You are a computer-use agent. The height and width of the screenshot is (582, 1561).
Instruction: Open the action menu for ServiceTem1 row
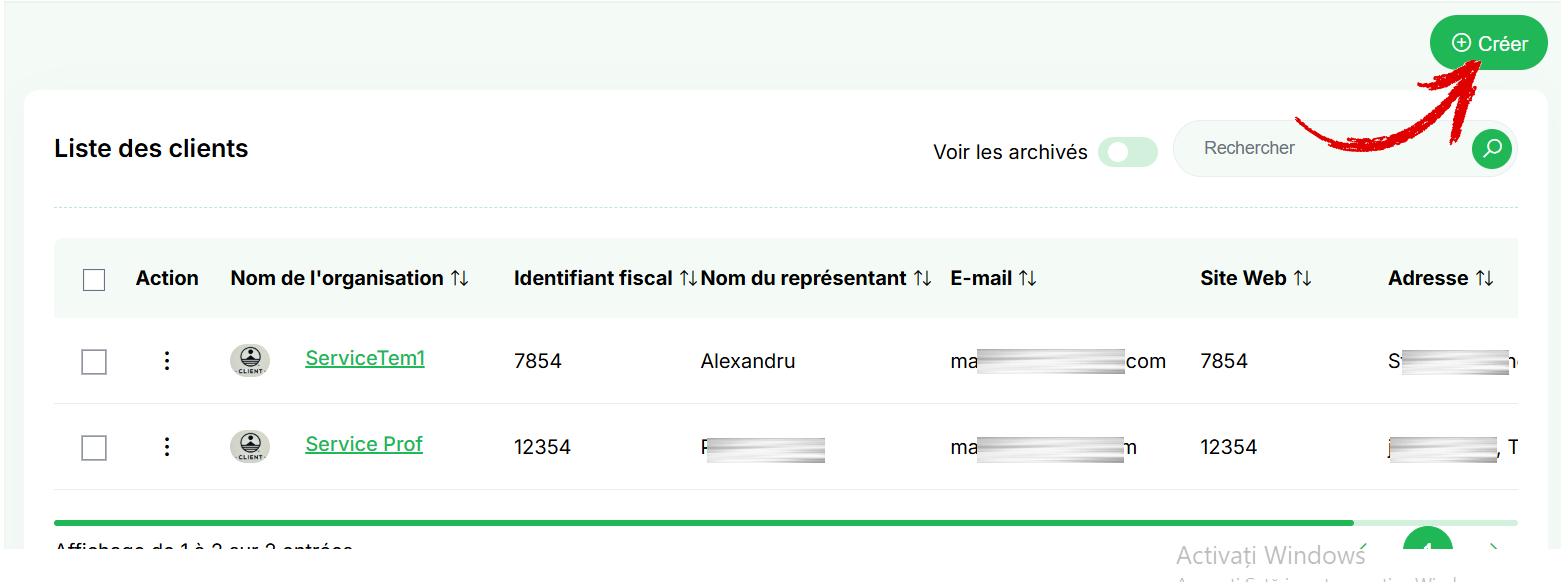167,361
